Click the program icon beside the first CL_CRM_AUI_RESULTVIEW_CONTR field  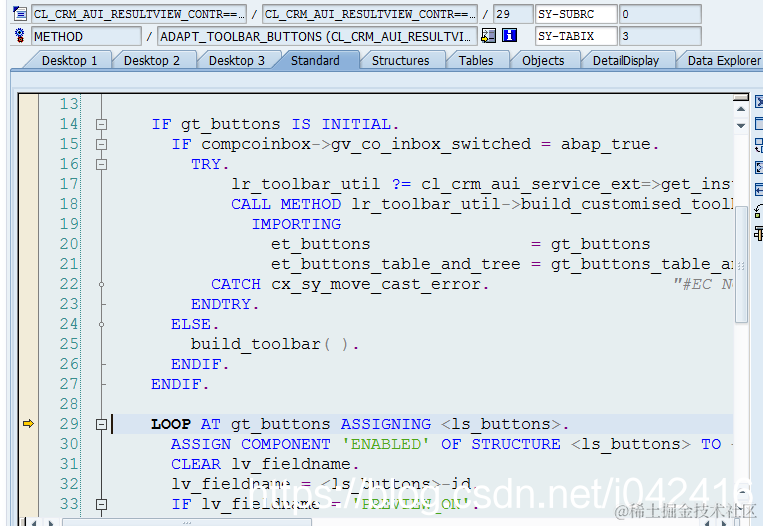[x=20, y=14]
